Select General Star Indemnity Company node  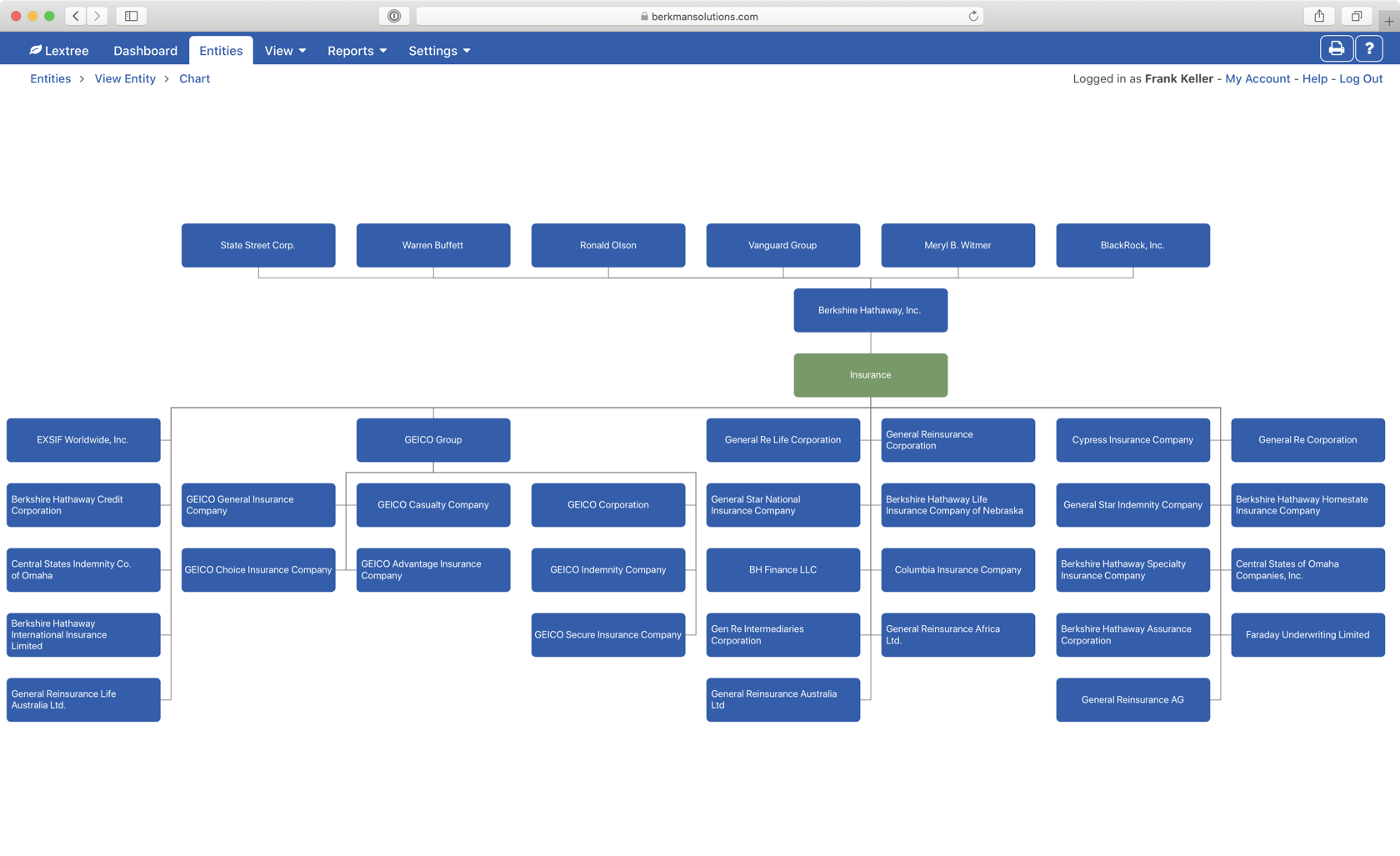[1133, 505]
